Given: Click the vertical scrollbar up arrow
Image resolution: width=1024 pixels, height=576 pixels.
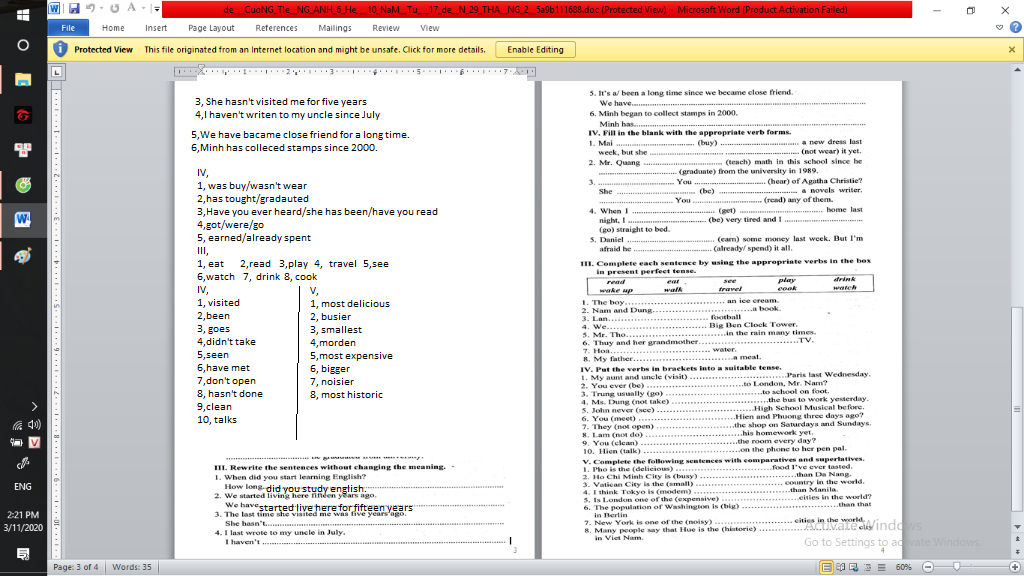Looking at the screenshot, I should point(1017,69).
